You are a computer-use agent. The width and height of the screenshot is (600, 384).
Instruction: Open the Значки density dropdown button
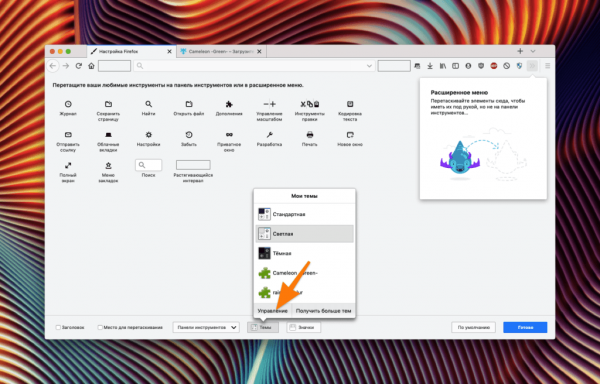pos(303,327)
